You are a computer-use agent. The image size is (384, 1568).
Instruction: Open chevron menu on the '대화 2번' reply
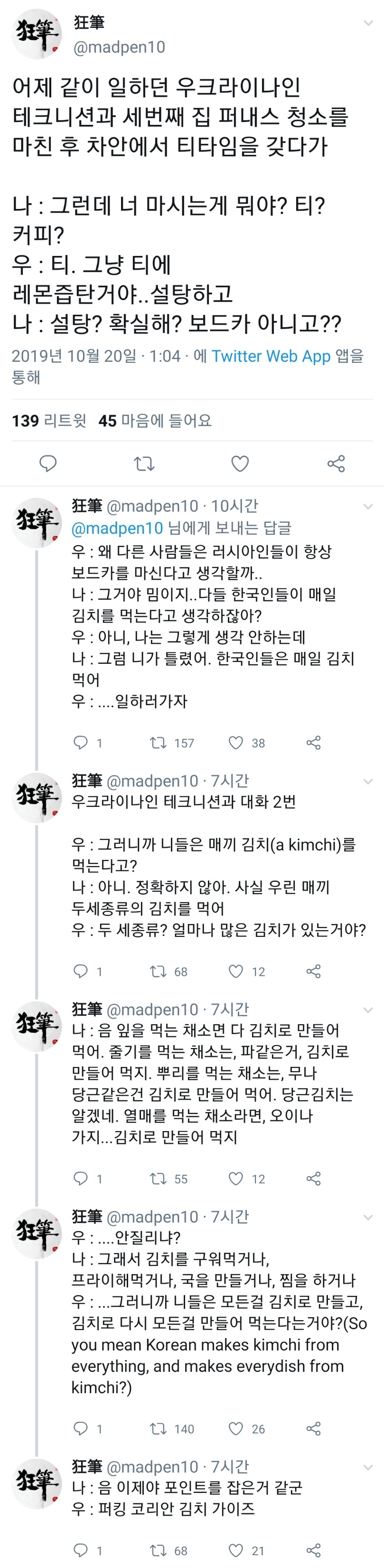tap(367, 781)
